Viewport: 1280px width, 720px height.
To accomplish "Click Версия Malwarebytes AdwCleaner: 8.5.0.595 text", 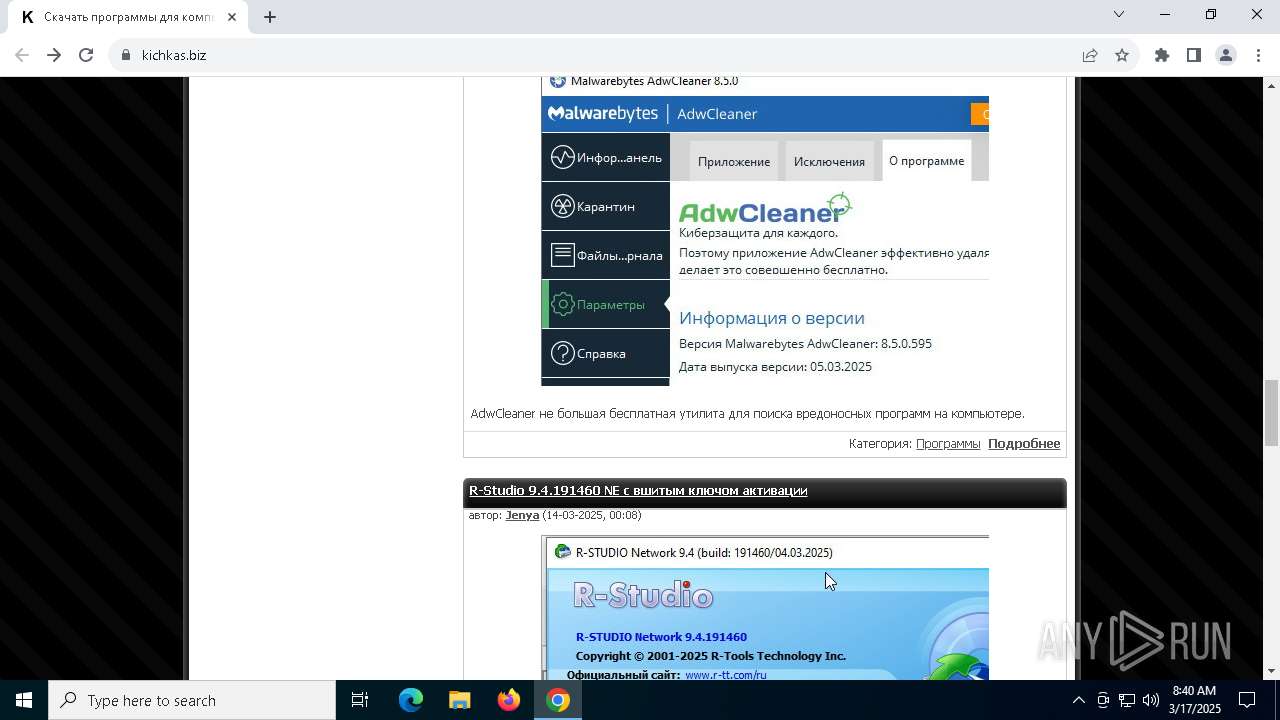I will tap(805, 344).
